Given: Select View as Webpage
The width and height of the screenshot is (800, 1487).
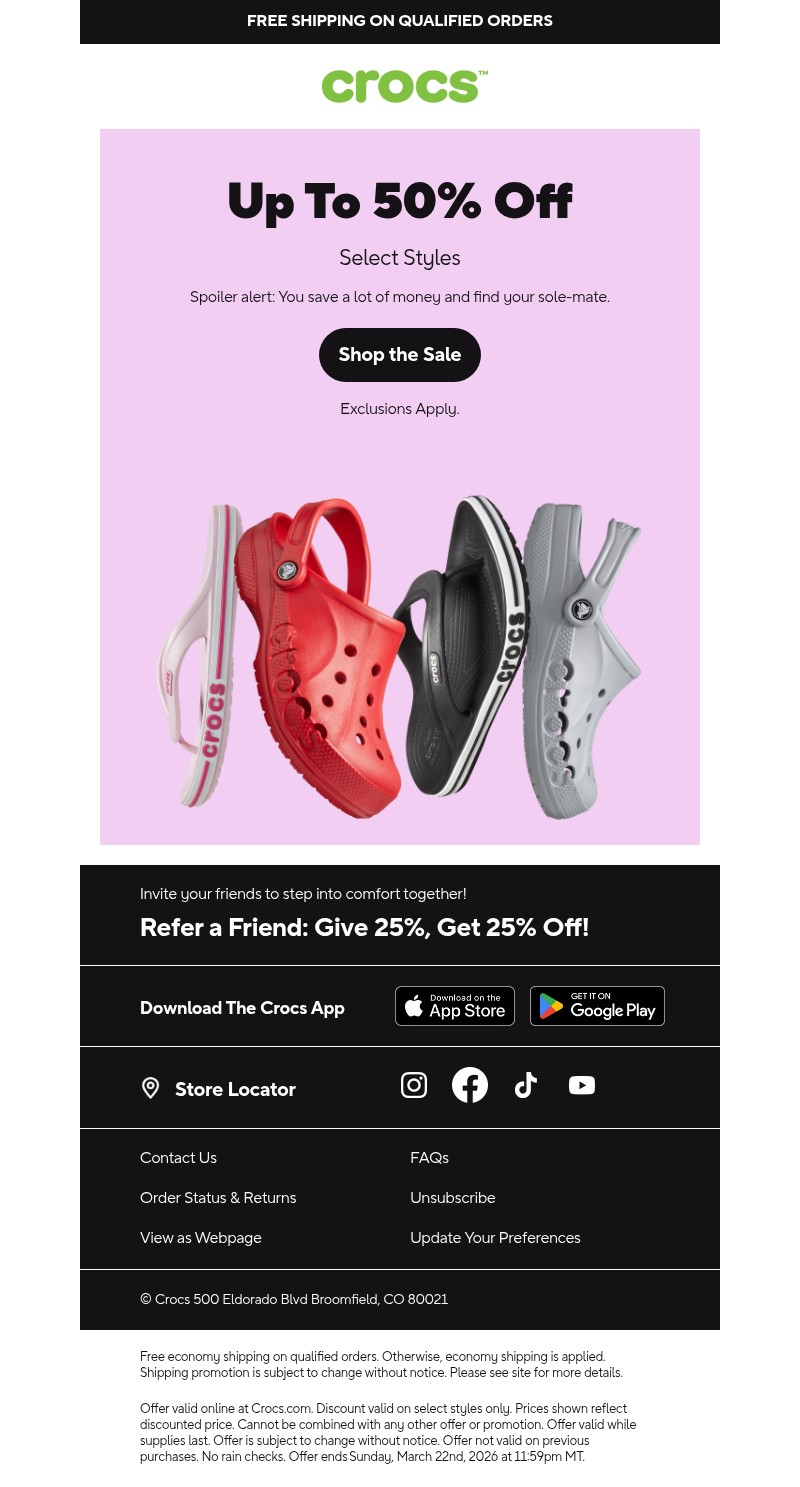Looking at the screenshot, I should [x=200, y=1237].
